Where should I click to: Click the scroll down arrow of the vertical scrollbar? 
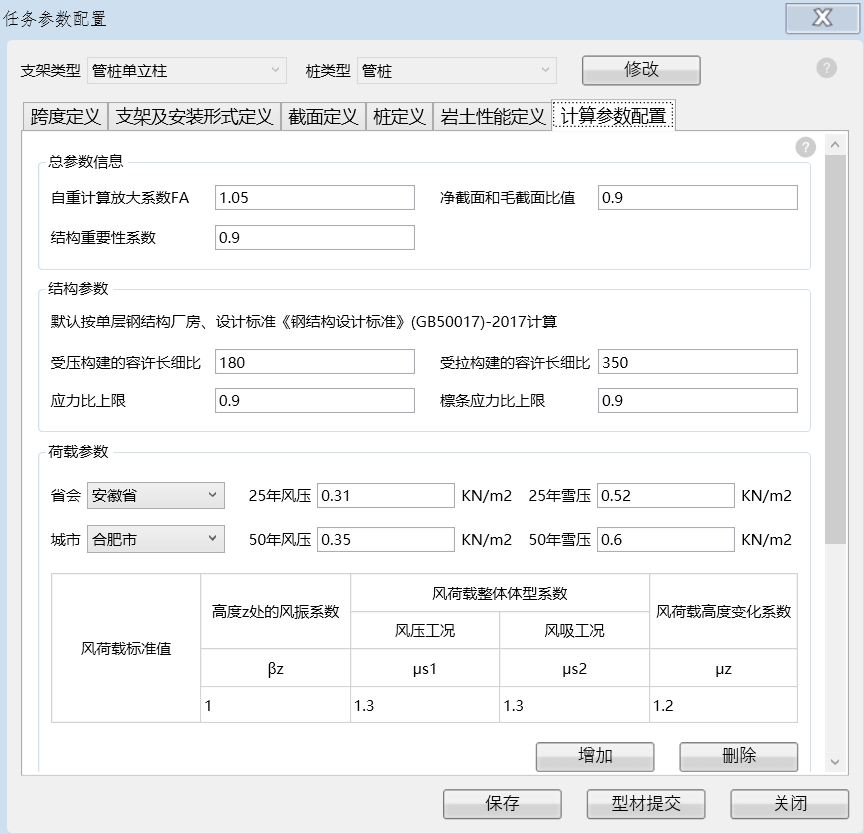tap(836, 762)
